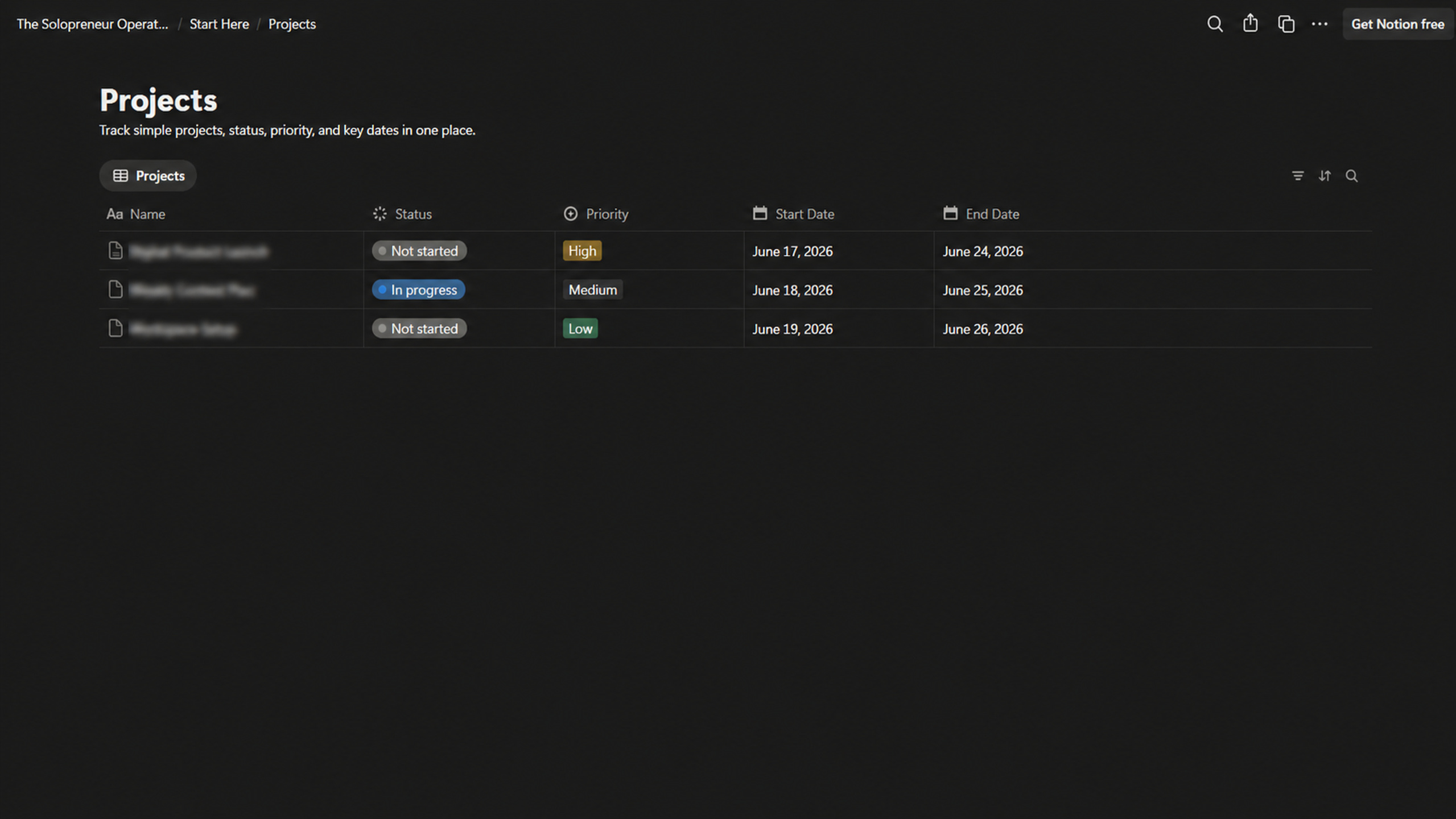This screenshot has height=819, width=1456.
Task: Click page icon in the High priority row
Action: click(116, 251)
